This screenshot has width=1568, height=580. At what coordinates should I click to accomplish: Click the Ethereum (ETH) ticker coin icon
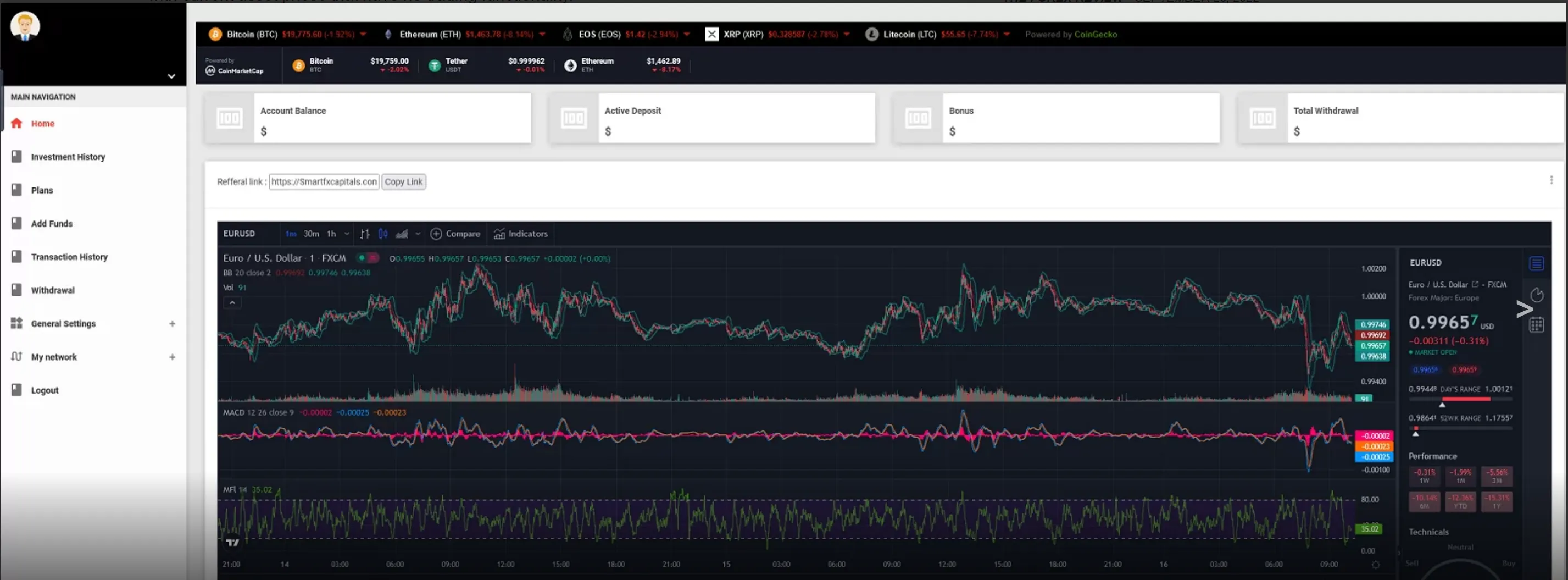388,34
